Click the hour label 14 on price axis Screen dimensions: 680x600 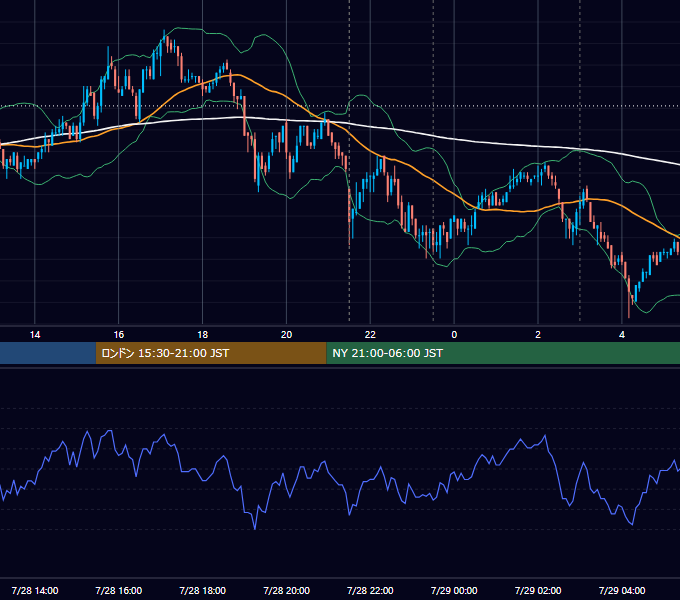tap(35, 335)
